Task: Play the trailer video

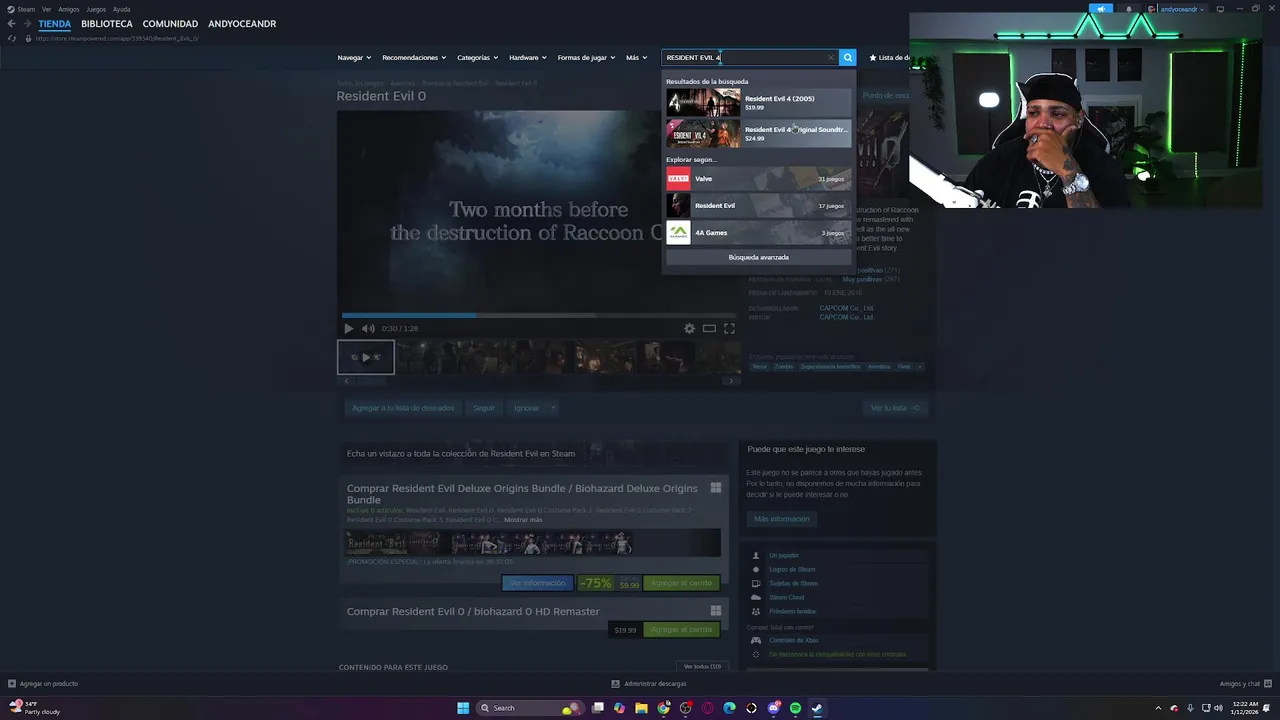Action: click(348, 328)
